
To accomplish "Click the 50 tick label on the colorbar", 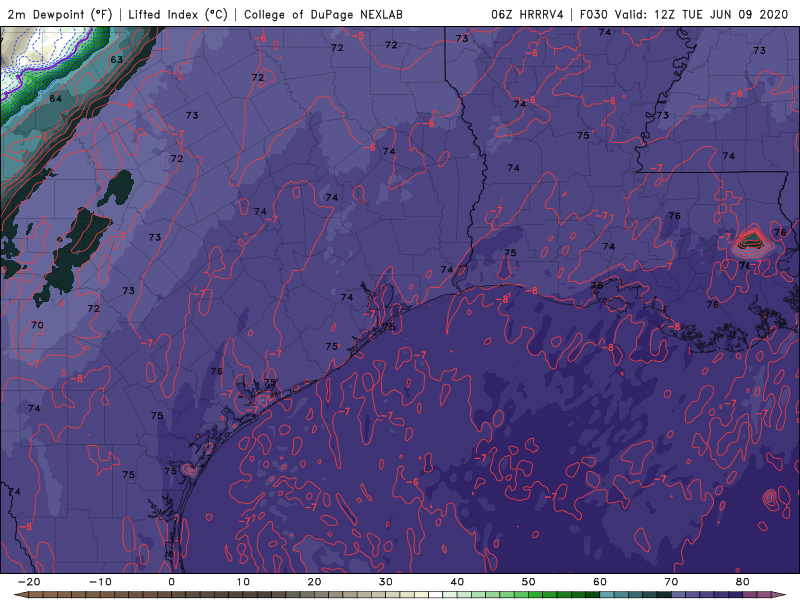I will [529, 582].
